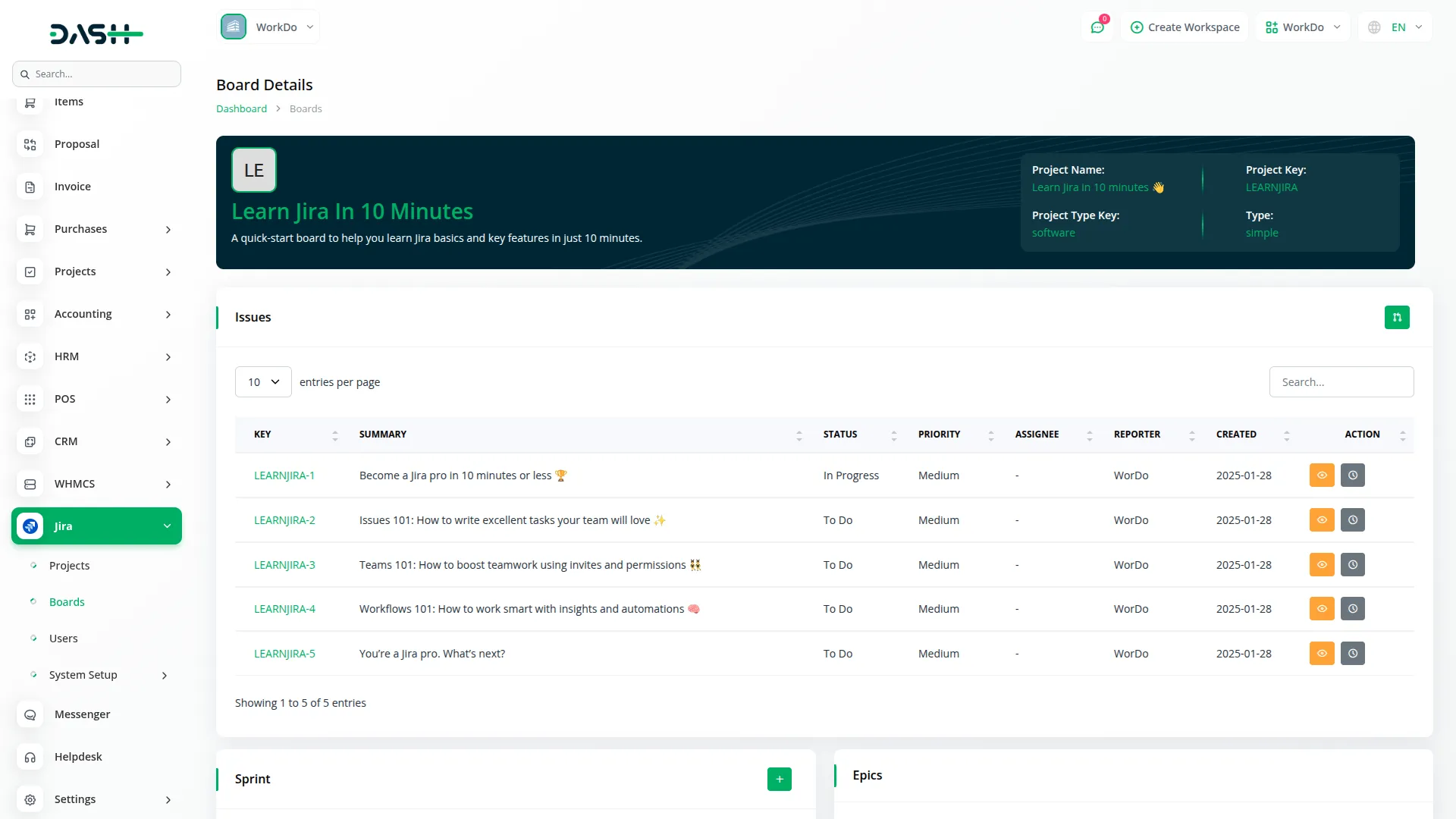Screen dimensions: 1456x819
Task: Click the green sort icon in Issues header
Action: 1398,317
